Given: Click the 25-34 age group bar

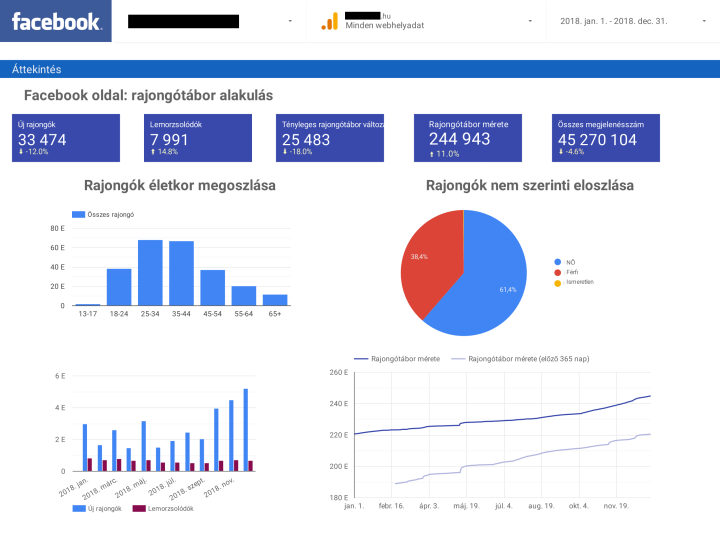Looking at the screenshot, I should pos(150,273).
